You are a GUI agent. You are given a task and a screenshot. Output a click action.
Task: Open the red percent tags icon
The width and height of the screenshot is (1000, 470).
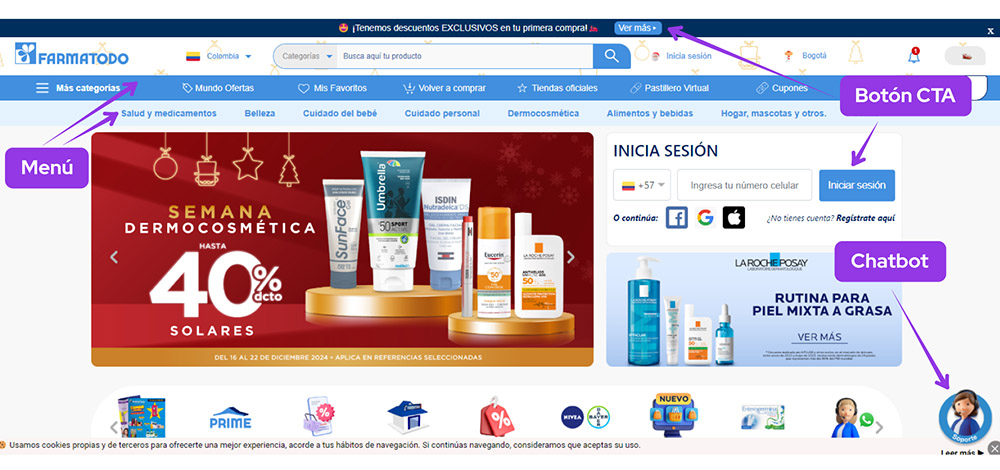coord(497,416)
